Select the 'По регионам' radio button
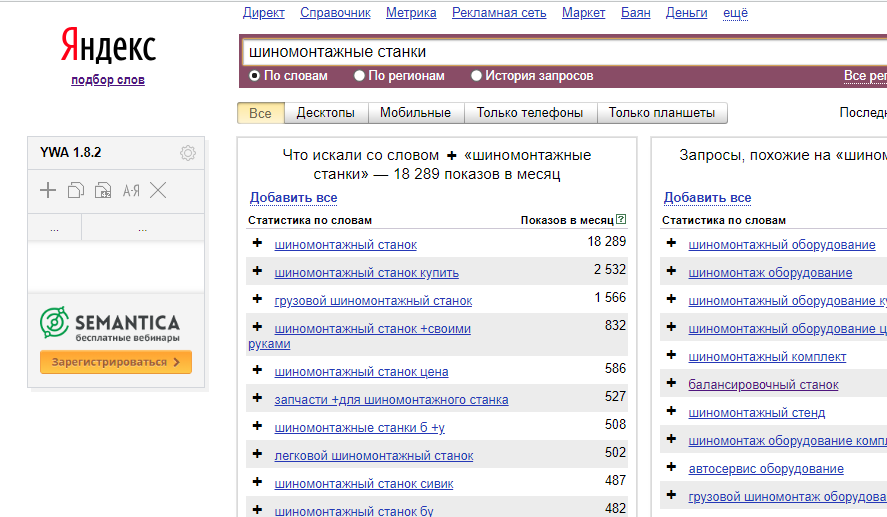 [x=360, y=76]
